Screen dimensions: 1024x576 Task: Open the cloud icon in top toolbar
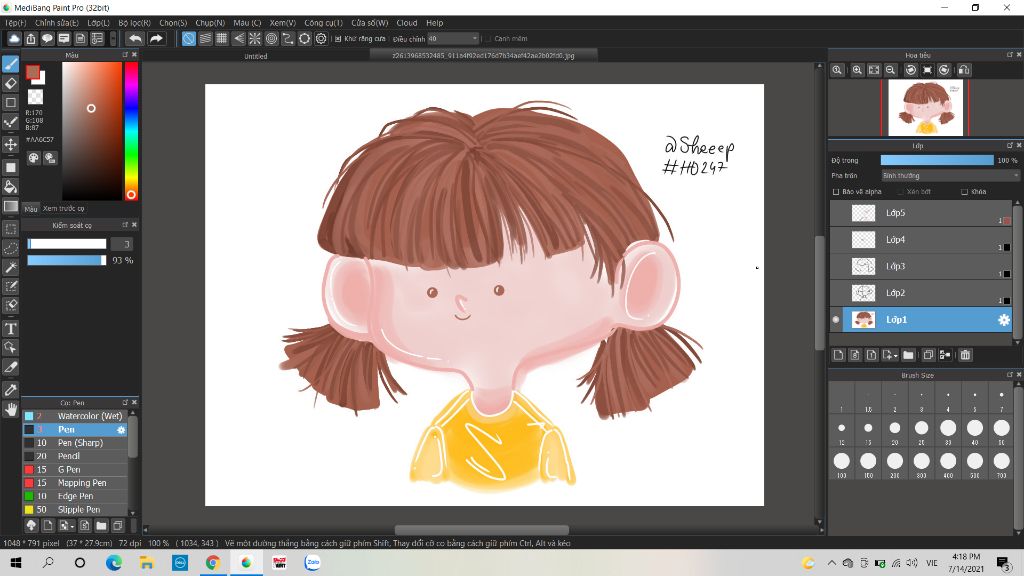click(x=14, y=39)
